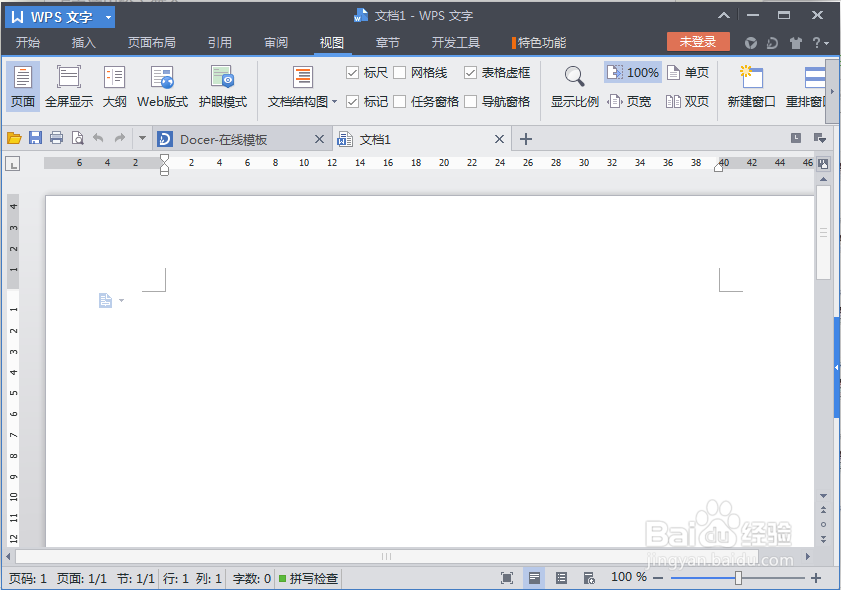
Task: Open the 开发工具 ribbon tab
Action: (455, 42)
